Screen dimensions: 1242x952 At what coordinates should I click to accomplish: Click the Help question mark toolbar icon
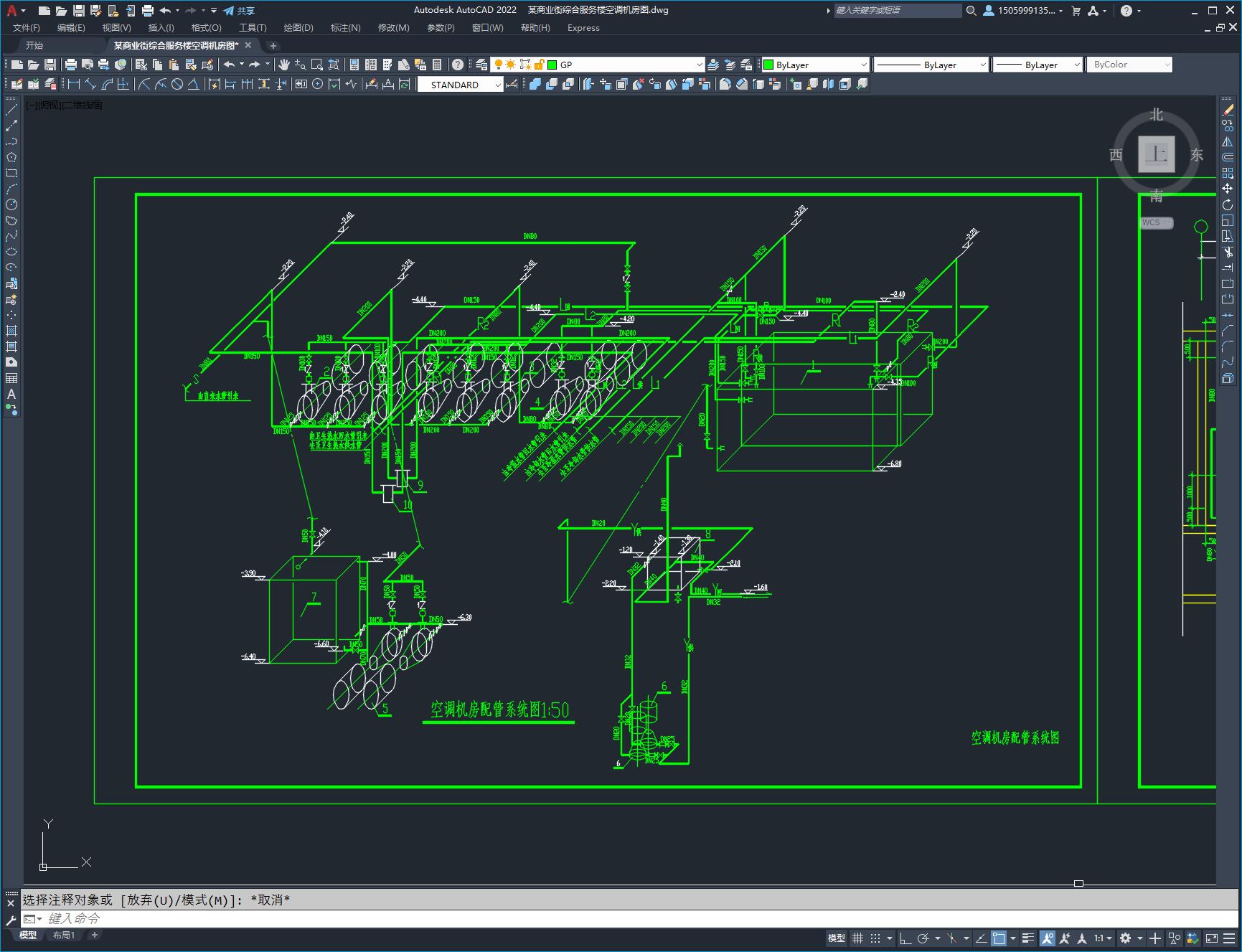(458, 65)
